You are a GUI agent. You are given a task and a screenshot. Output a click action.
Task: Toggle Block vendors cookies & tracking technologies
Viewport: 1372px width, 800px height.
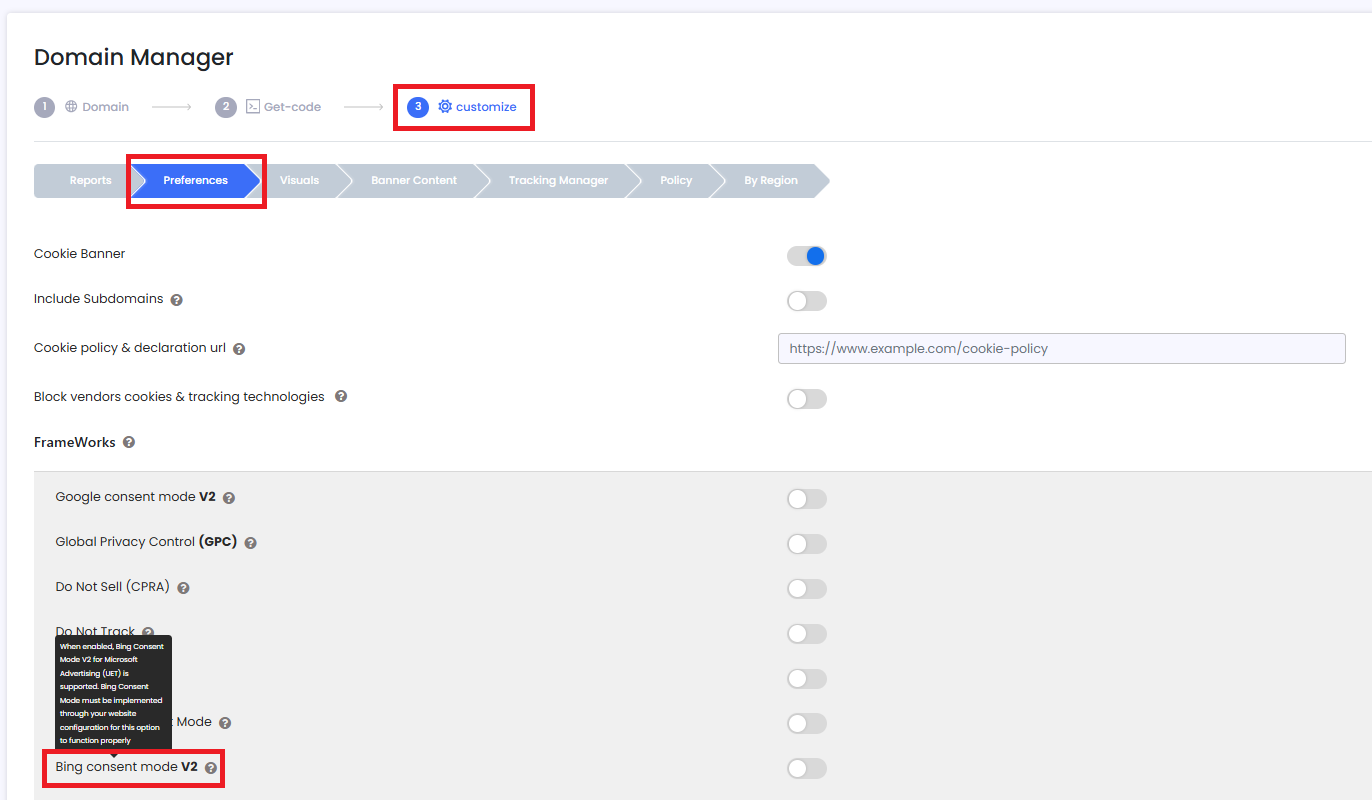click(807, 399)
